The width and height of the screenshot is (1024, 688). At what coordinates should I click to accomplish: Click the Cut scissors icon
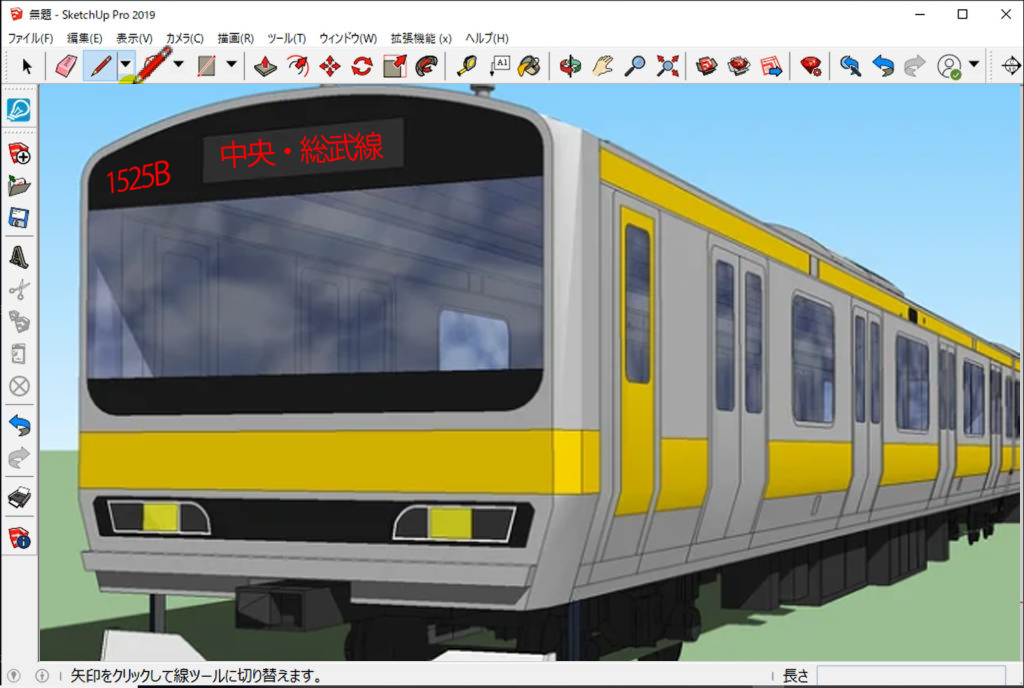tap(19, 289)
